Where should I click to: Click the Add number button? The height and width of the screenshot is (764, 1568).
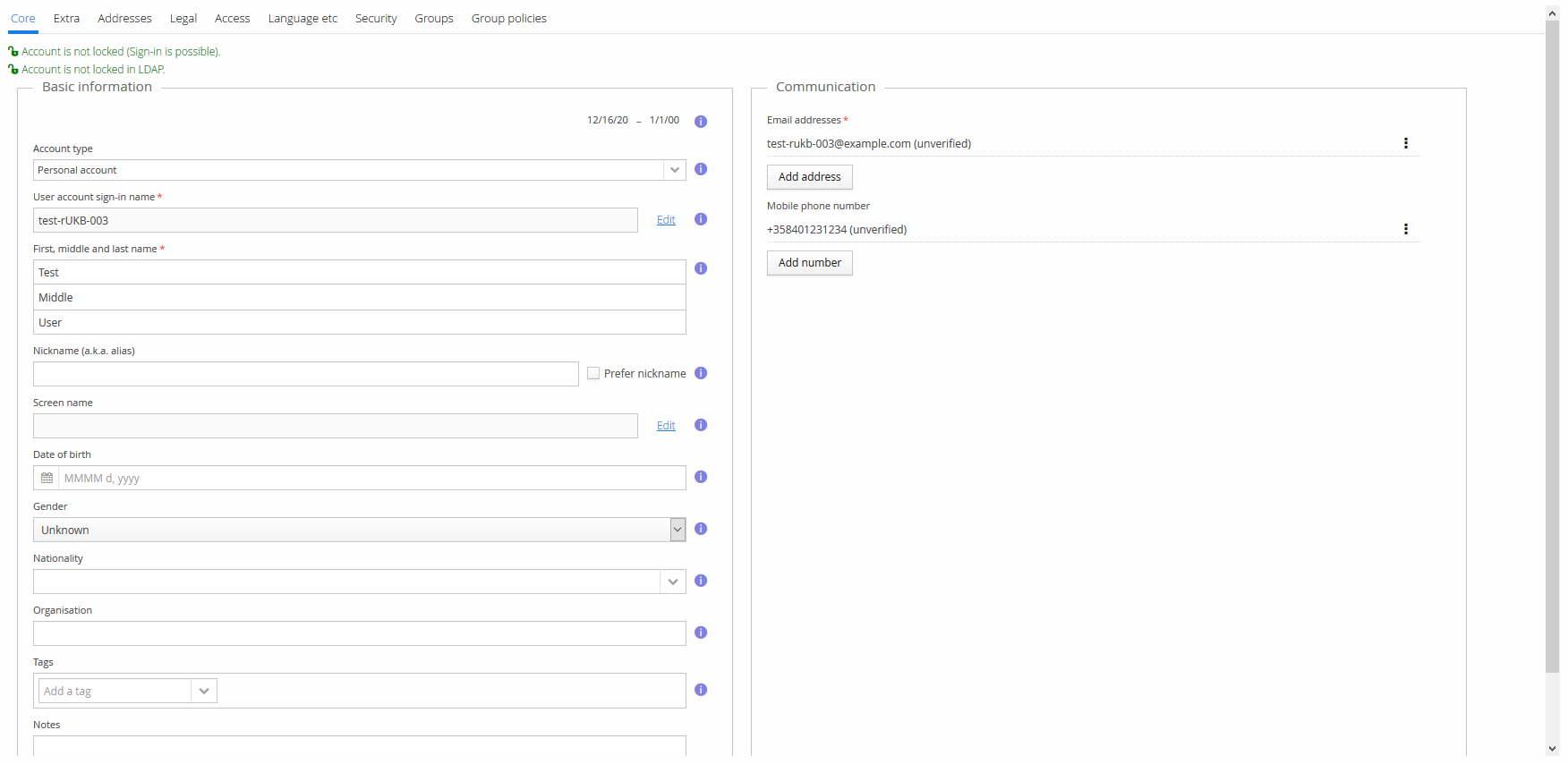pos(809,263)
